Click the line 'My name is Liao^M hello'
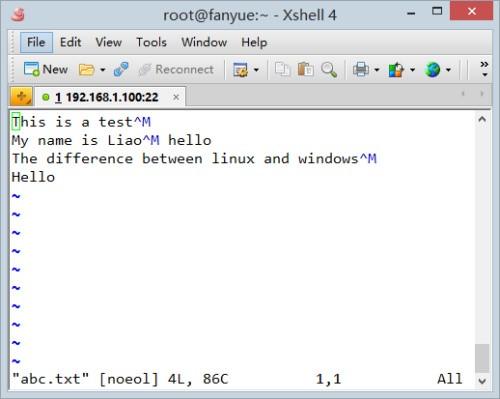The width and height of the screenshot is (500, 399). (x=112, y=140)
